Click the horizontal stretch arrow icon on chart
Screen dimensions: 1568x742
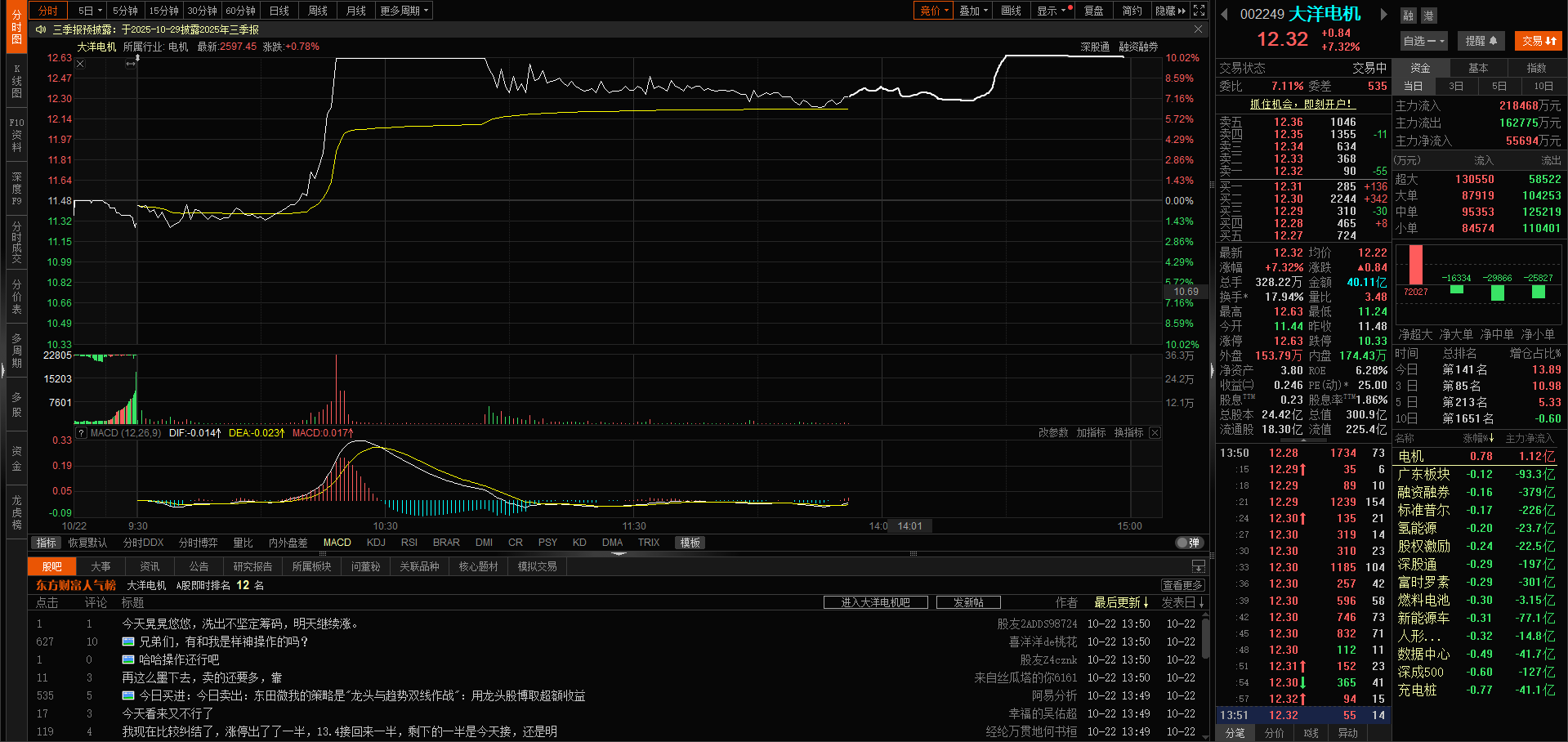coord(131,64)
